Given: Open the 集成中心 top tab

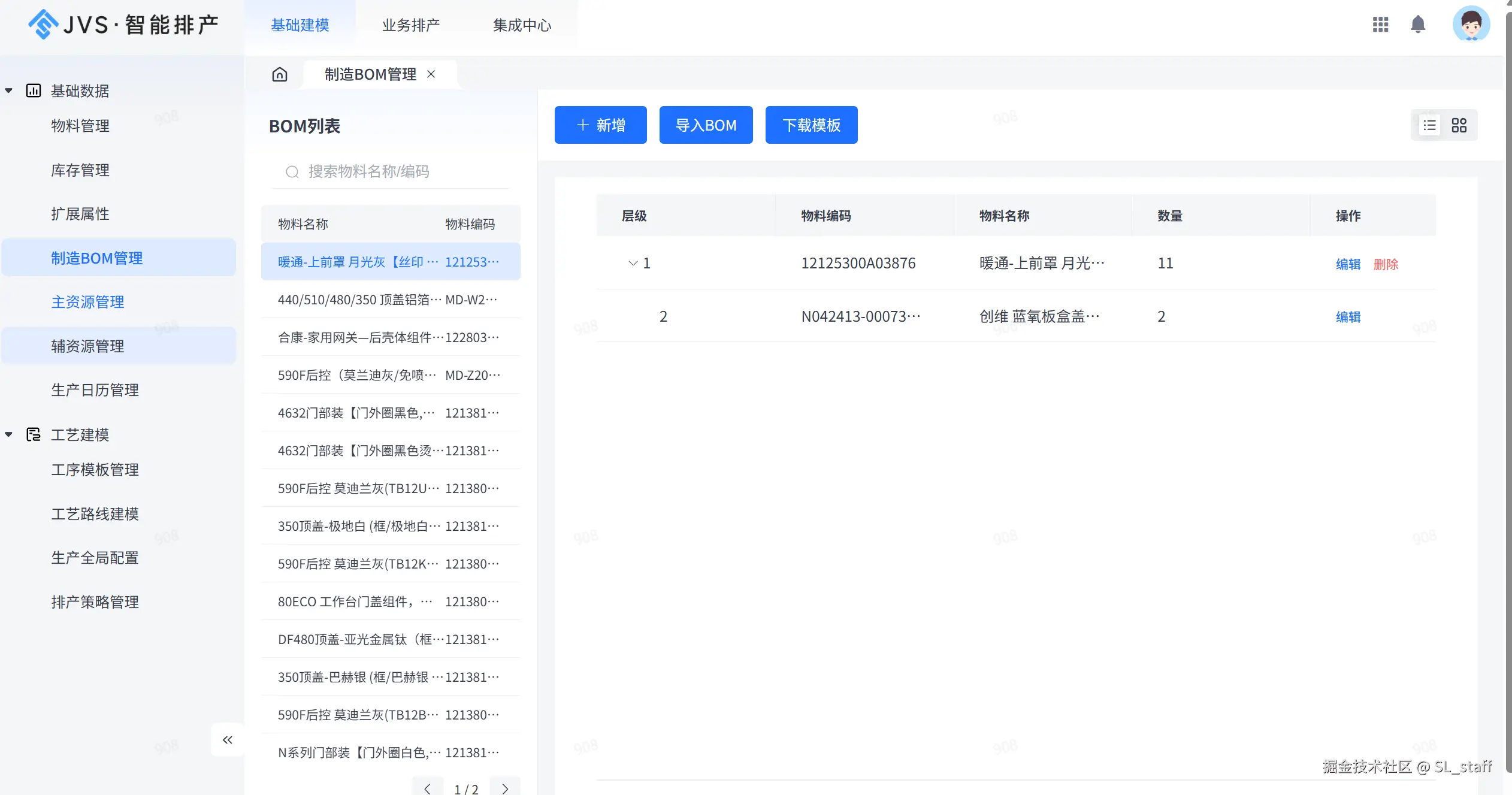Looking at the screenshot, I should pos(522,25).
